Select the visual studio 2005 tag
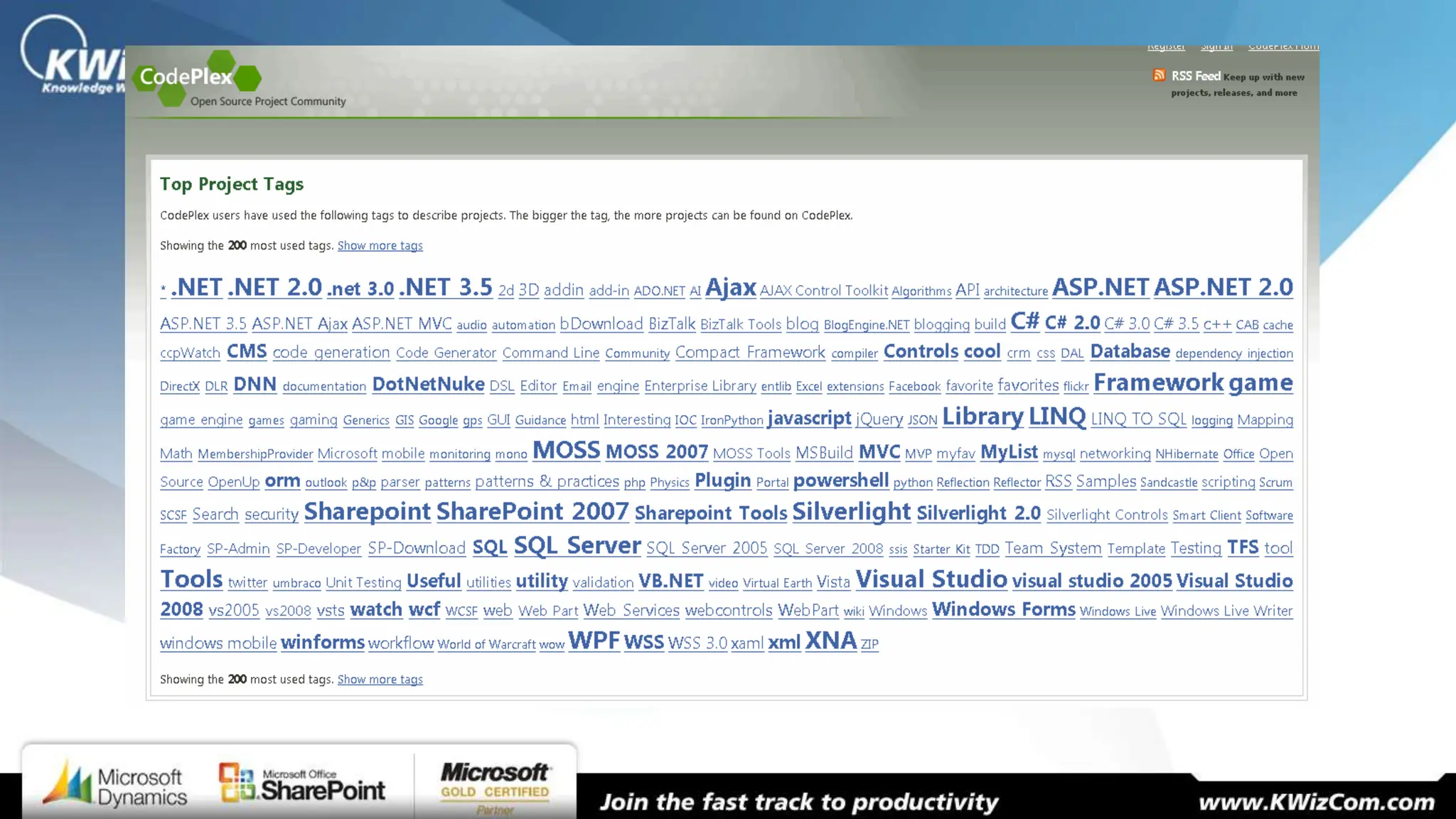Viewport: 1456px width, 819px height. tap(1091, 581)
